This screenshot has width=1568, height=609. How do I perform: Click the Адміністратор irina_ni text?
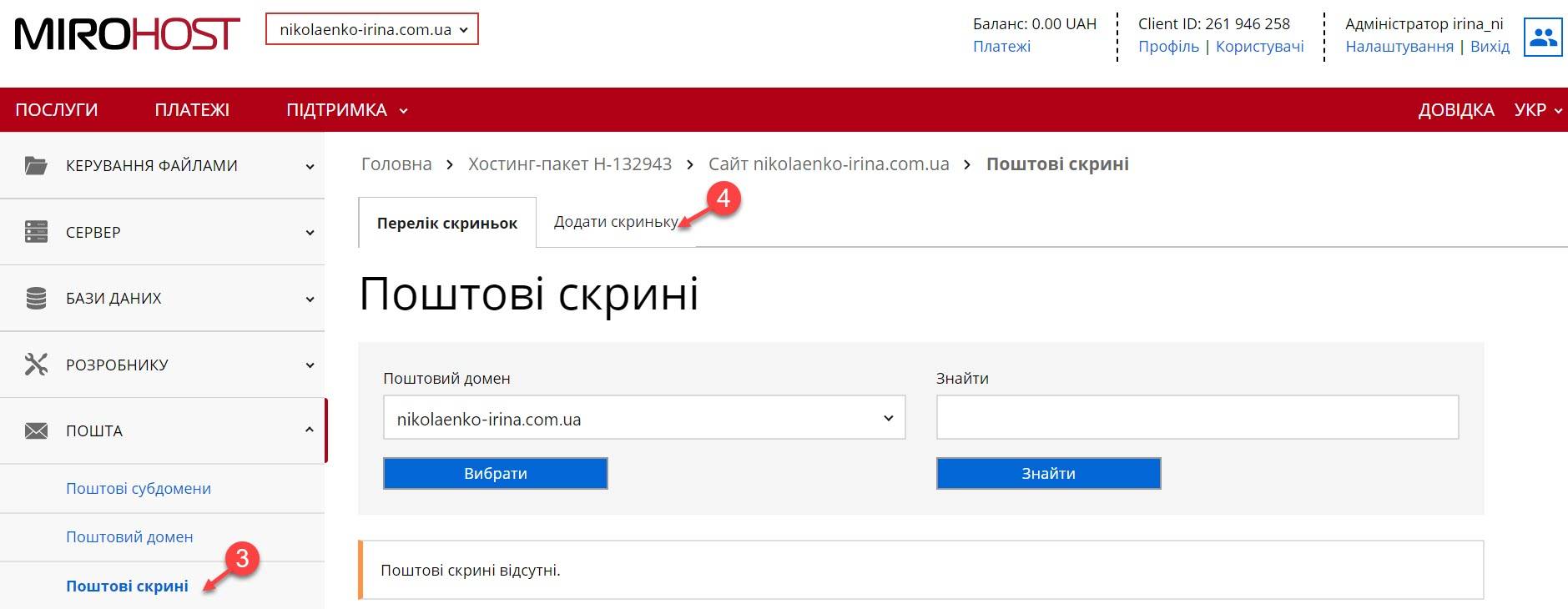coord(1424,24)
